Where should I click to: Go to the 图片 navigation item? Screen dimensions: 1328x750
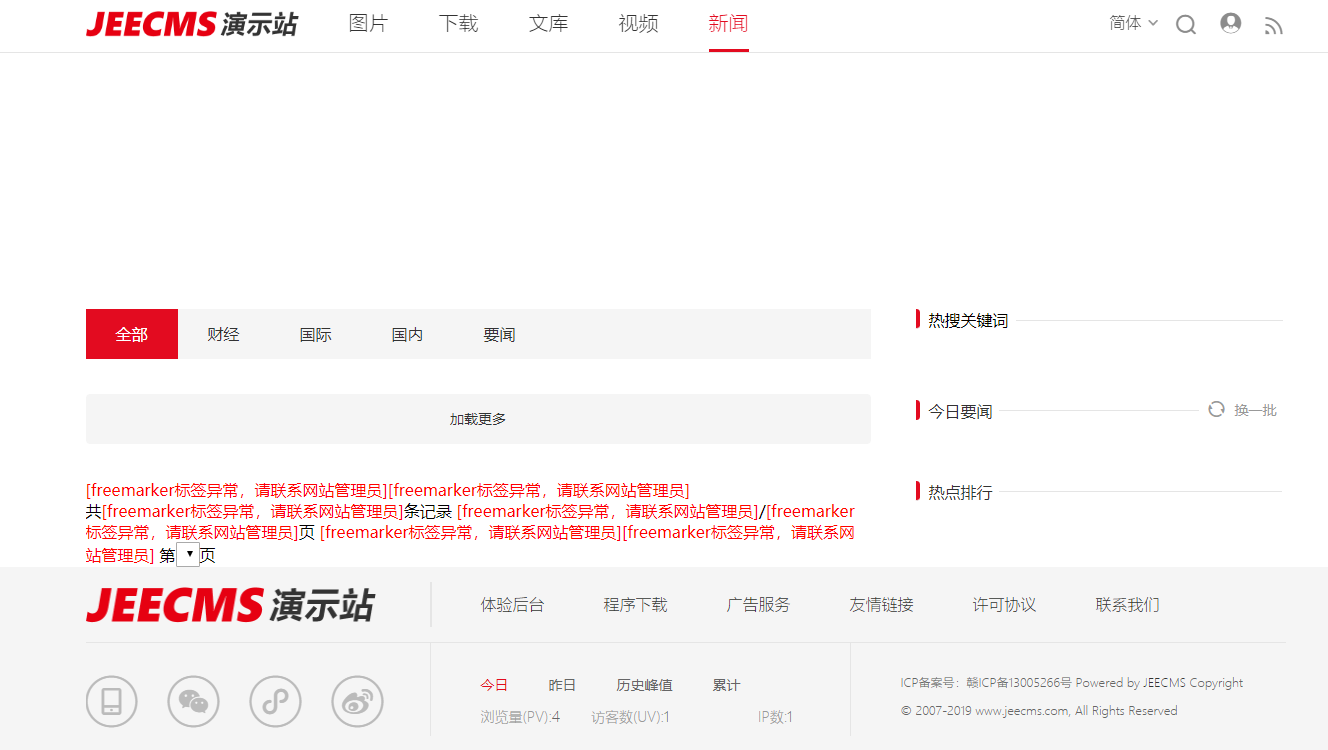tap(369, 24)
